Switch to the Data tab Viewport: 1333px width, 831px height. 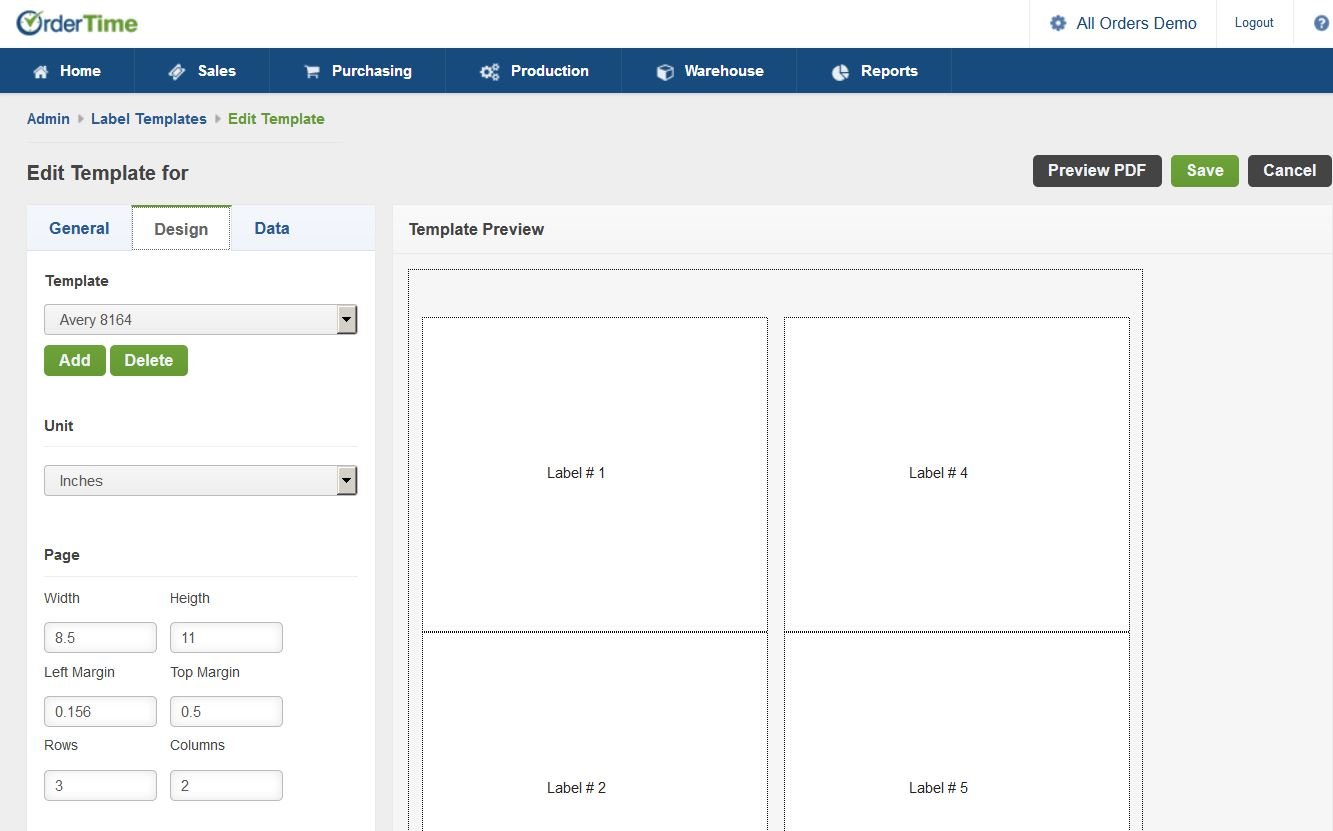[271, 228]
